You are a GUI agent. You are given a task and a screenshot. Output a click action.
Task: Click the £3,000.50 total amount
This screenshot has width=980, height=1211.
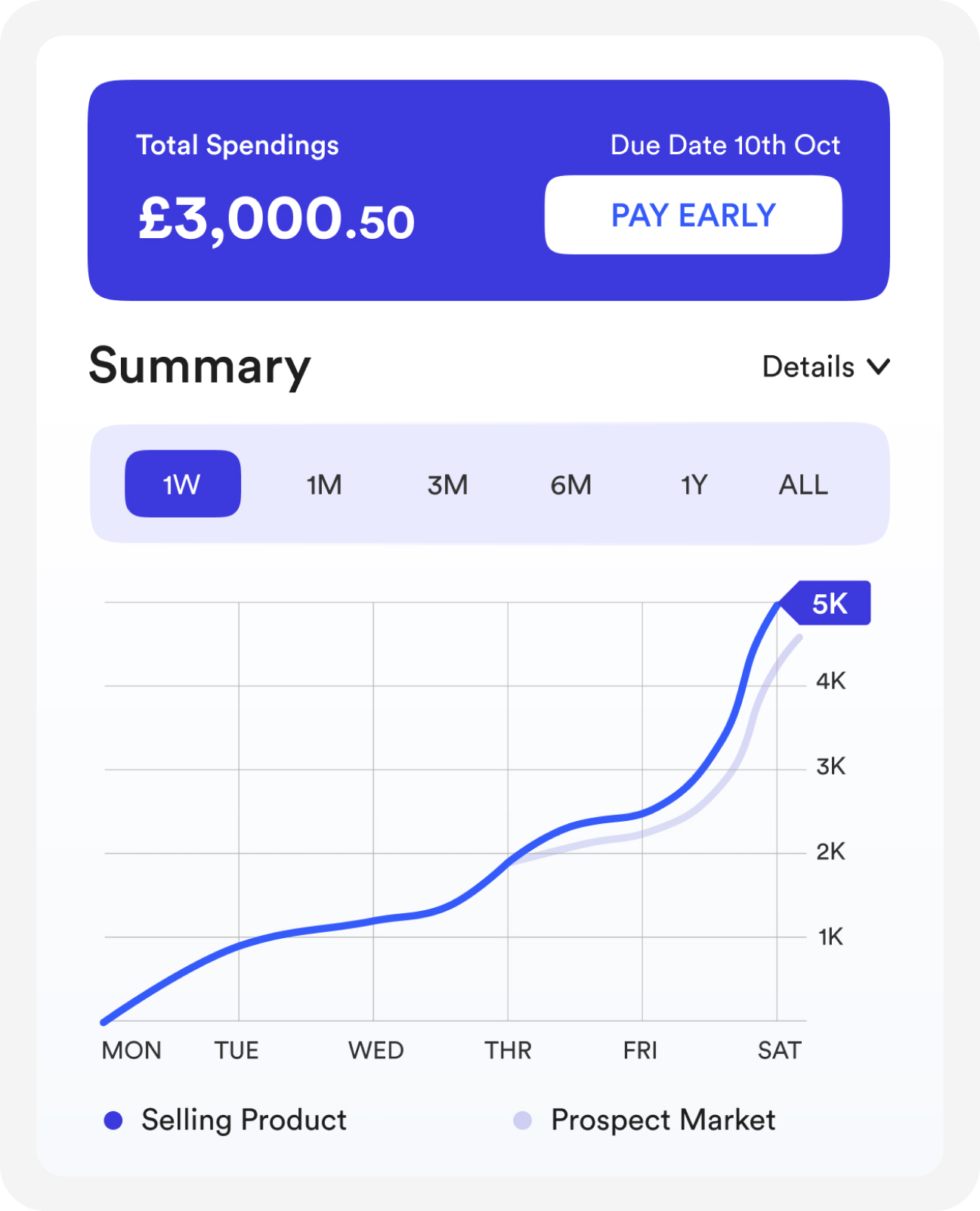click(x=276, y=219)
